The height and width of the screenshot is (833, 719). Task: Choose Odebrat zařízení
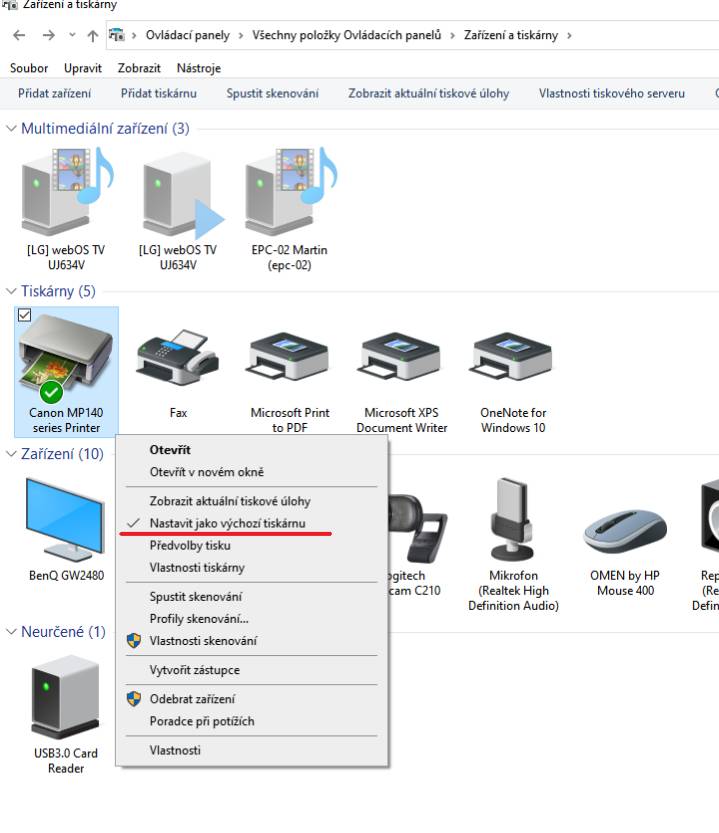[x=192, y=699]
